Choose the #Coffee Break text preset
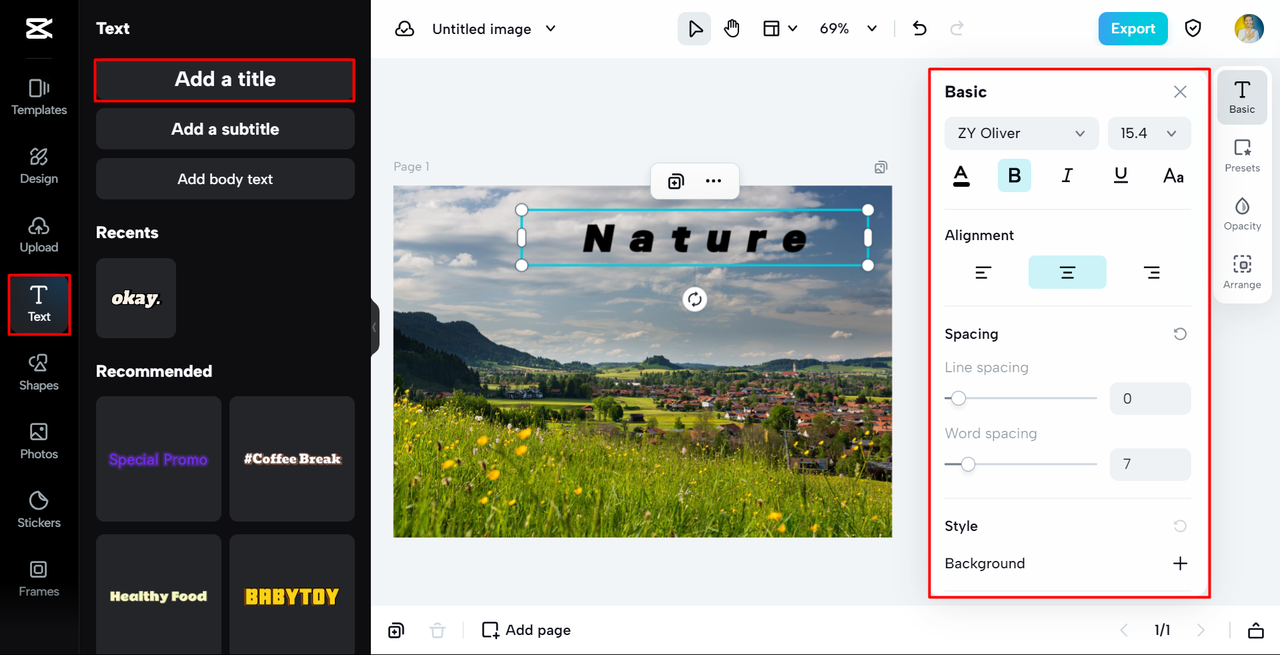 292,459
